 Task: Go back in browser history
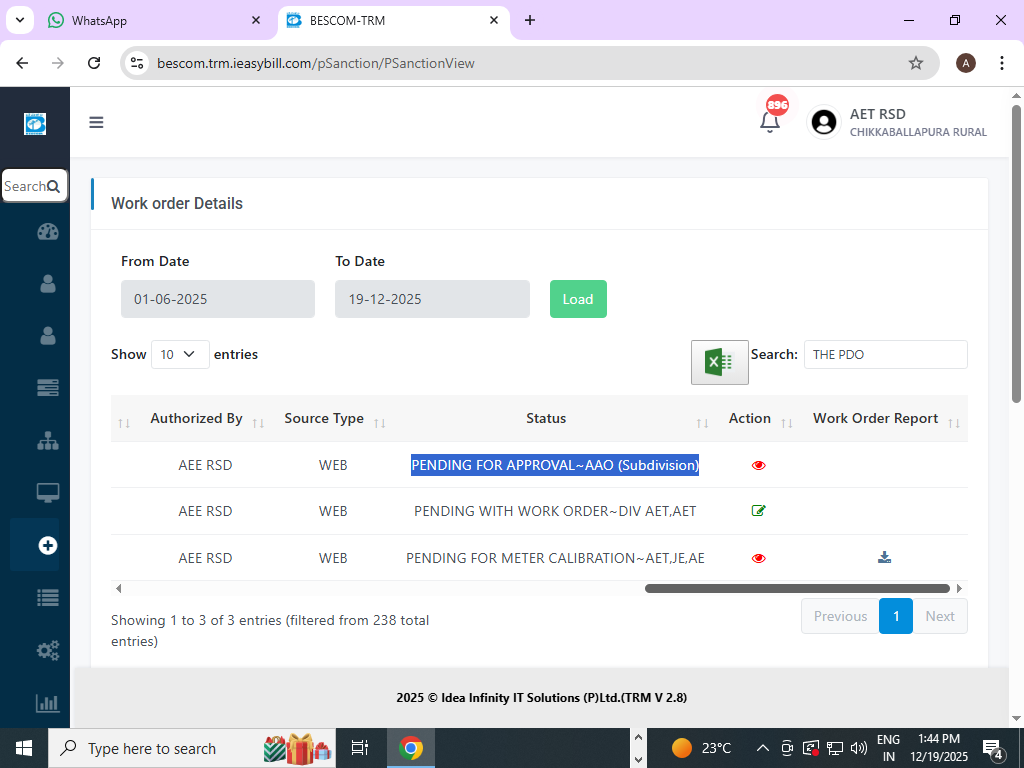point(22,63)
